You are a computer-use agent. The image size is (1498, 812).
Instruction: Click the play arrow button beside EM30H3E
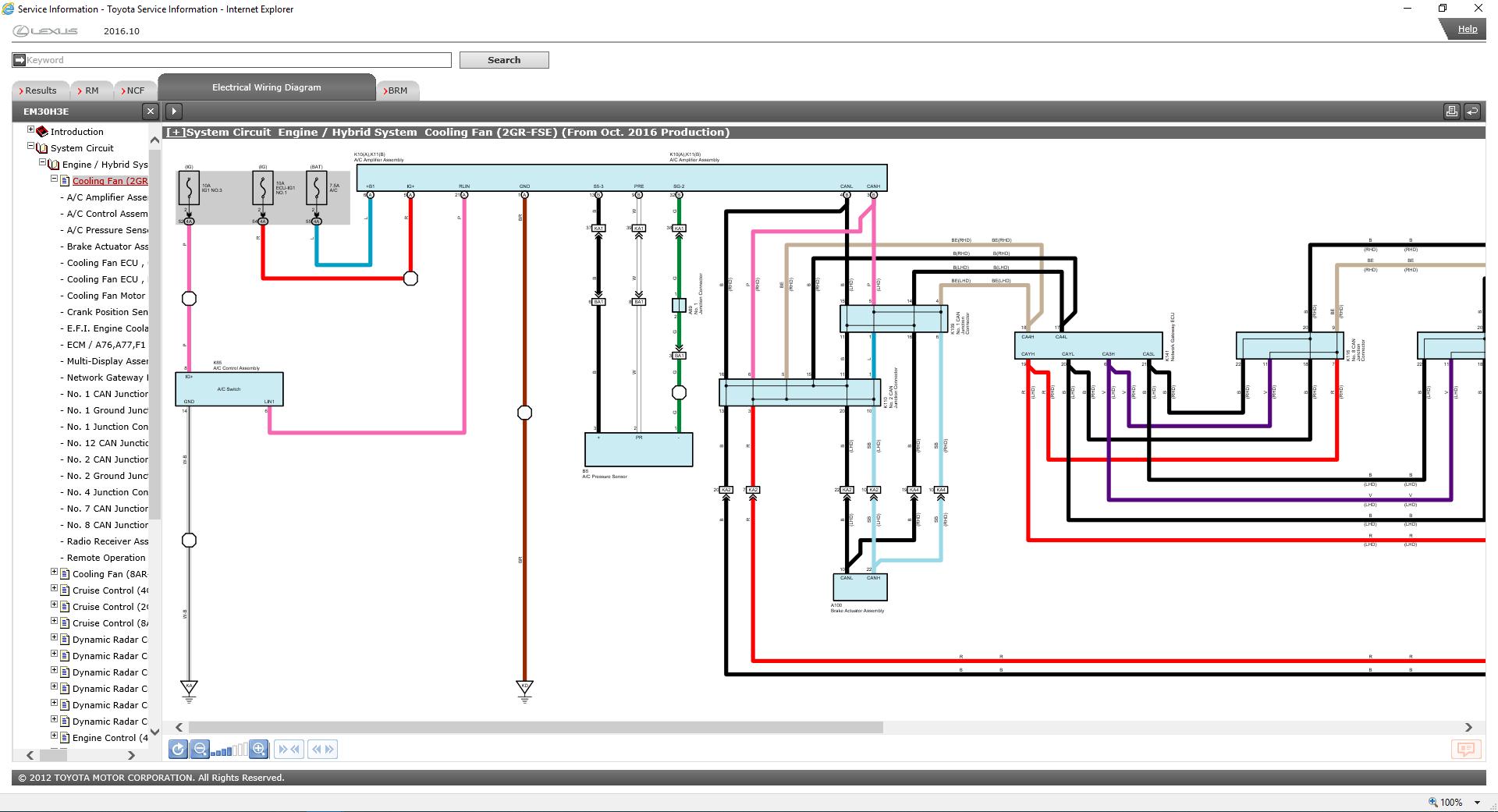point(174,112)
